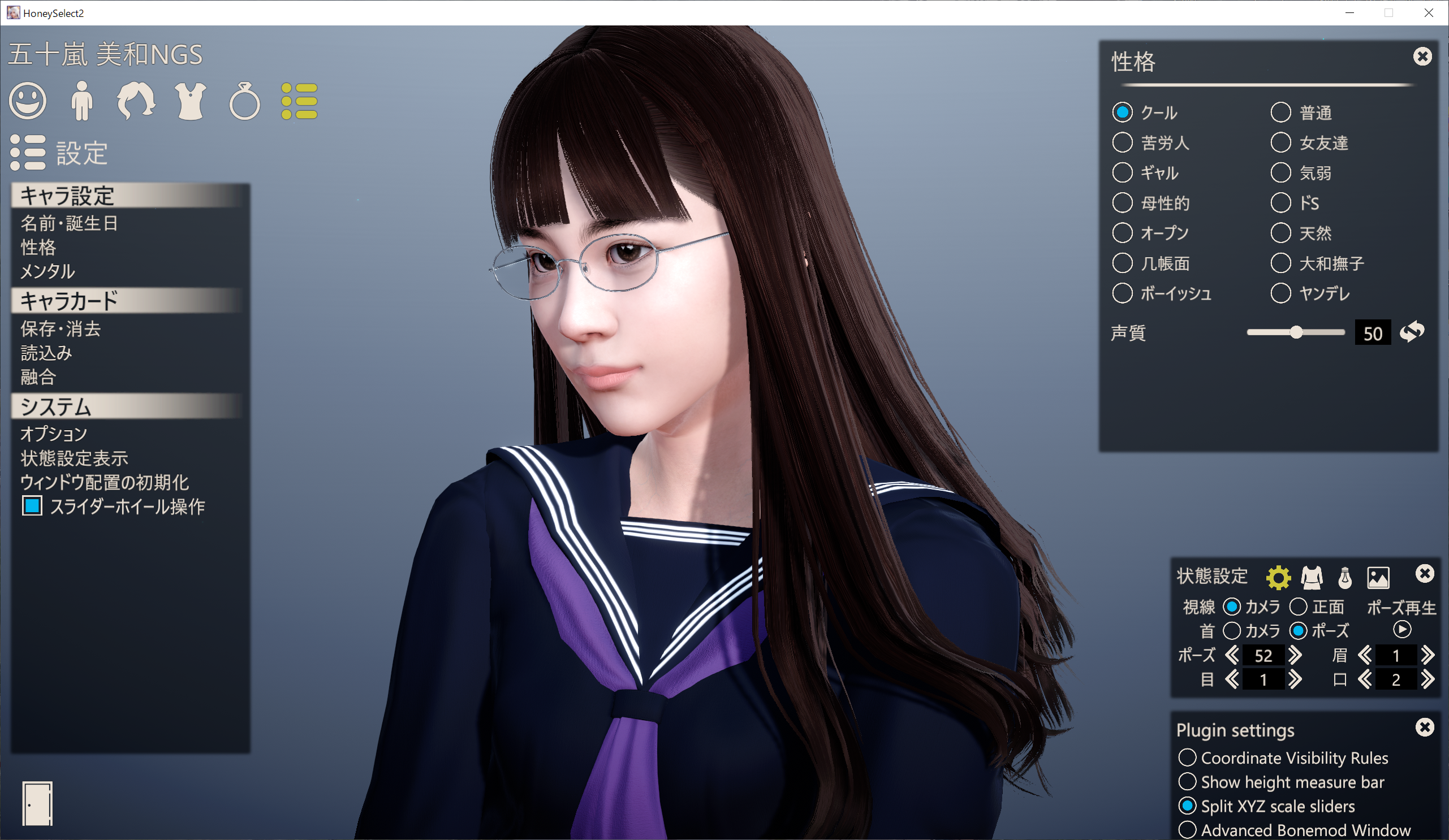
Task: Click 状態設定表示 in system menu
Action: point(74,458)
